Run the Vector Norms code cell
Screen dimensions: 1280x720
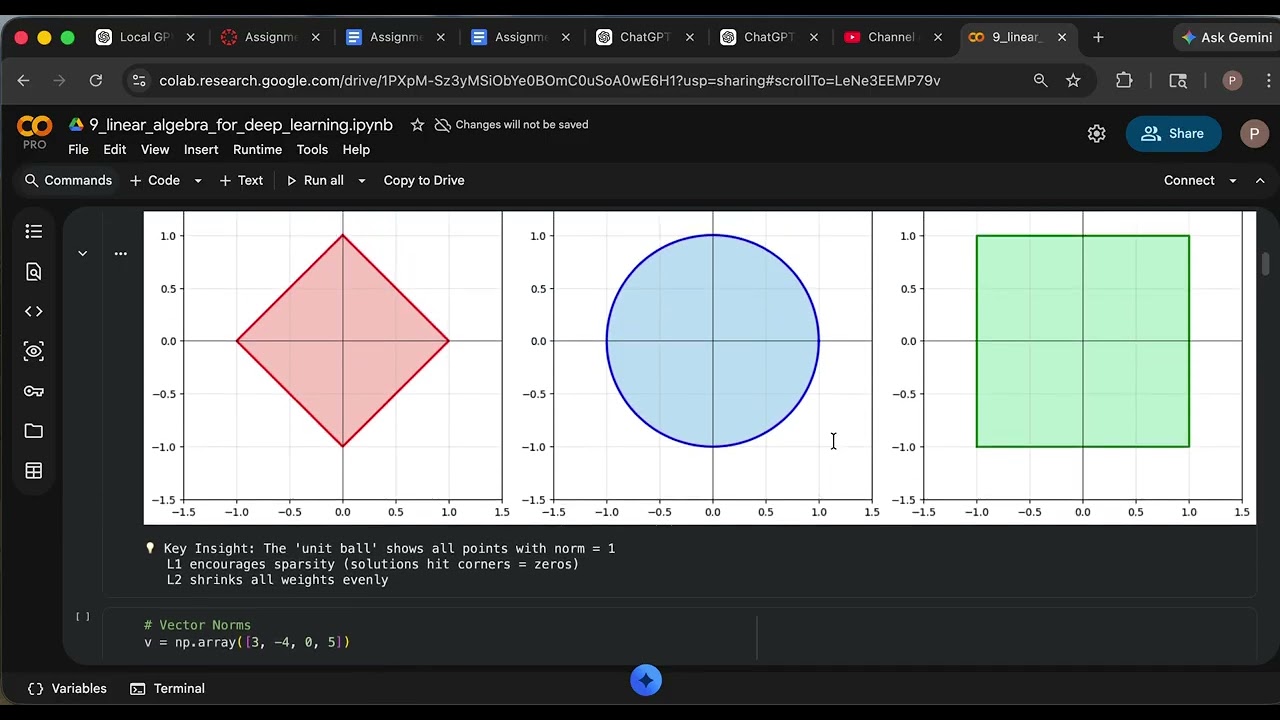83,617
